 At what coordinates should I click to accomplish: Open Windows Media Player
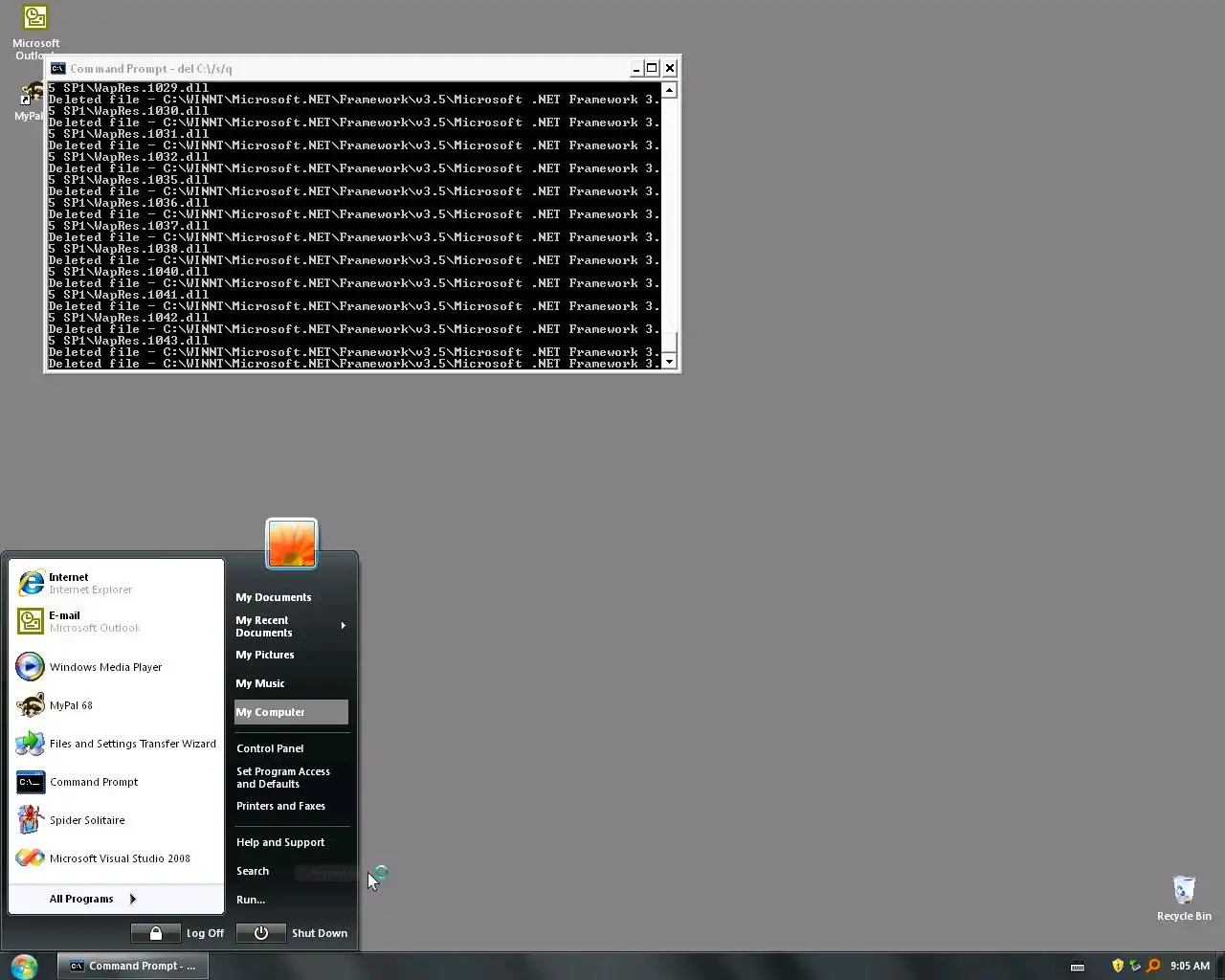(116, 667)
